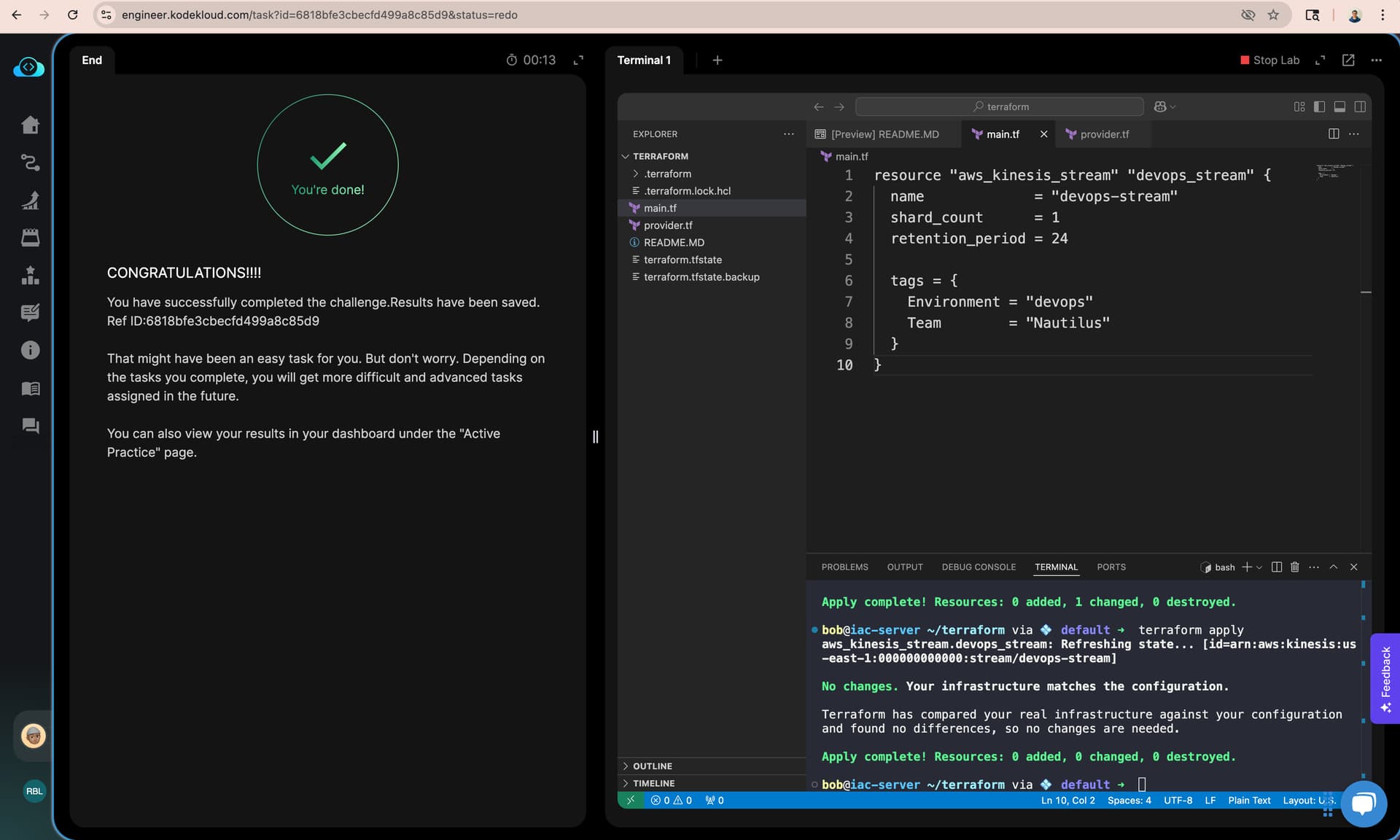Switch to the PROBLEMS panel tab
Image resolution: width=1400 pixels, height=840 pixels.
click(844, 567)
